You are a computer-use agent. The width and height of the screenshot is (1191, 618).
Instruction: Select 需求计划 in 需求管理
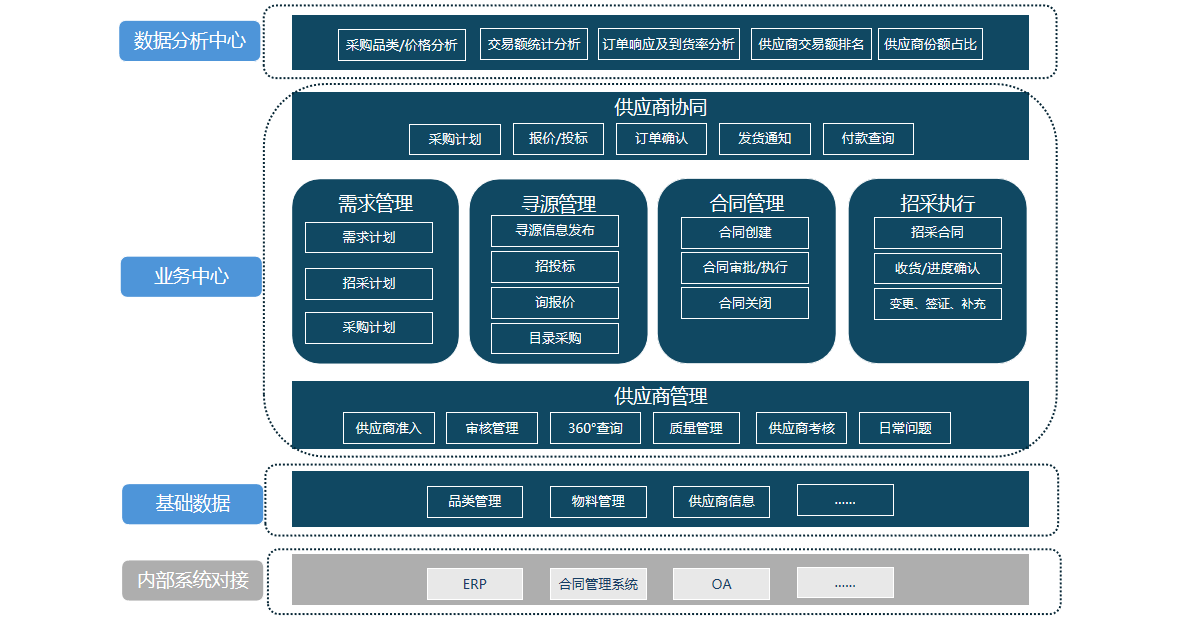click(368, 238)
